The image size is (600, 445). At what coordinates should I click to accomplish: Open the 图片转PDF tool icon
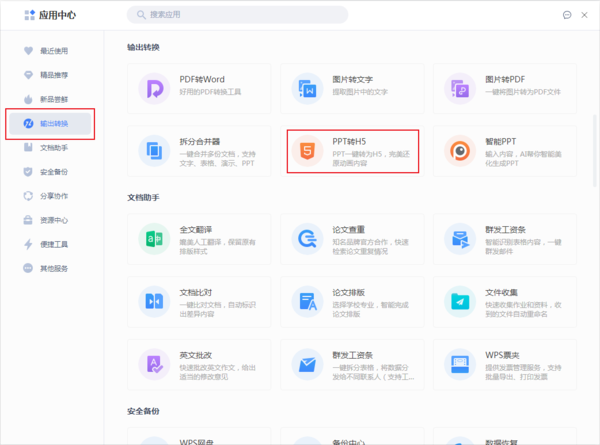460,90
